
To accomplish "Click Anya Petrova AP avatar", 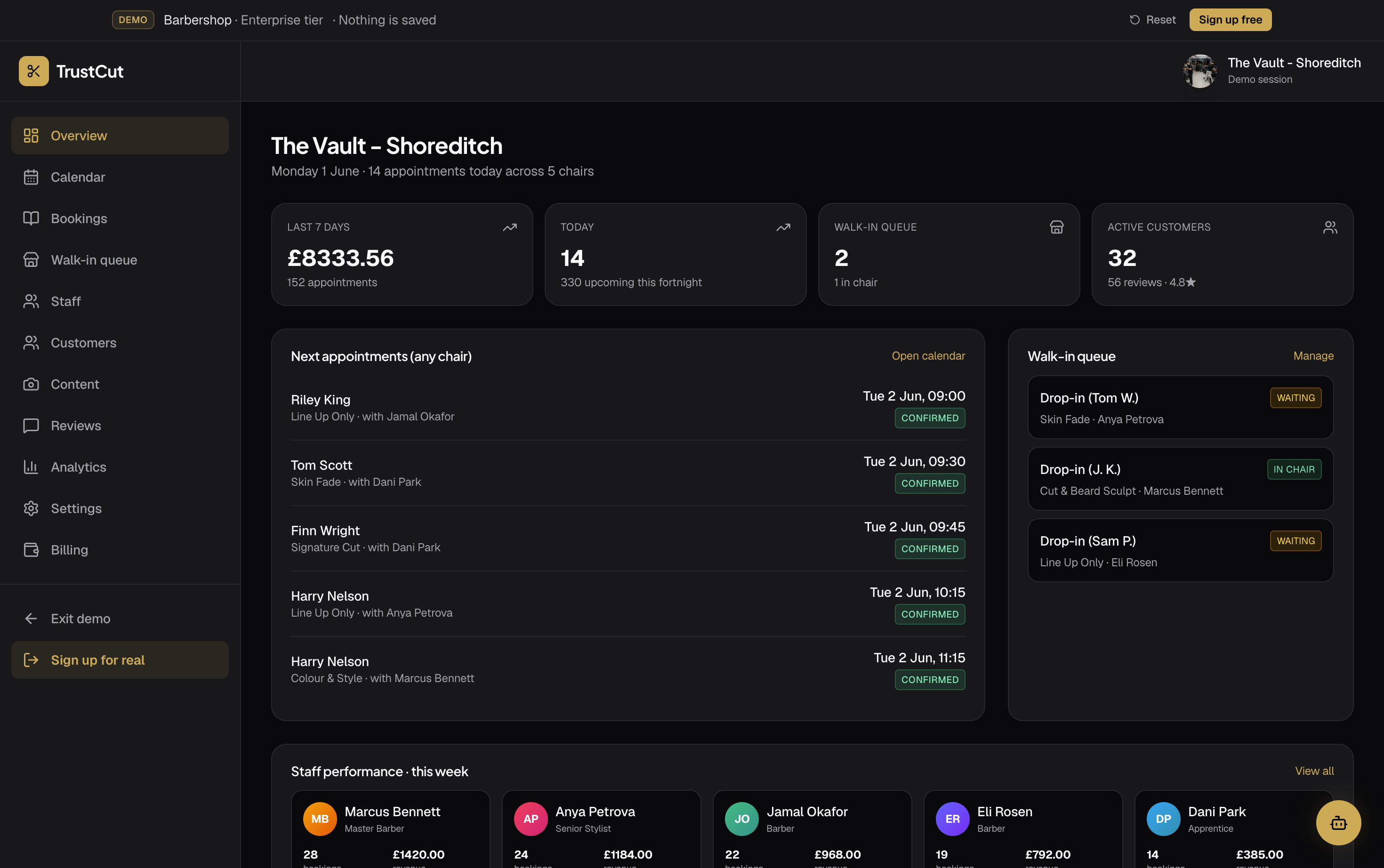I will coord(531,819).
